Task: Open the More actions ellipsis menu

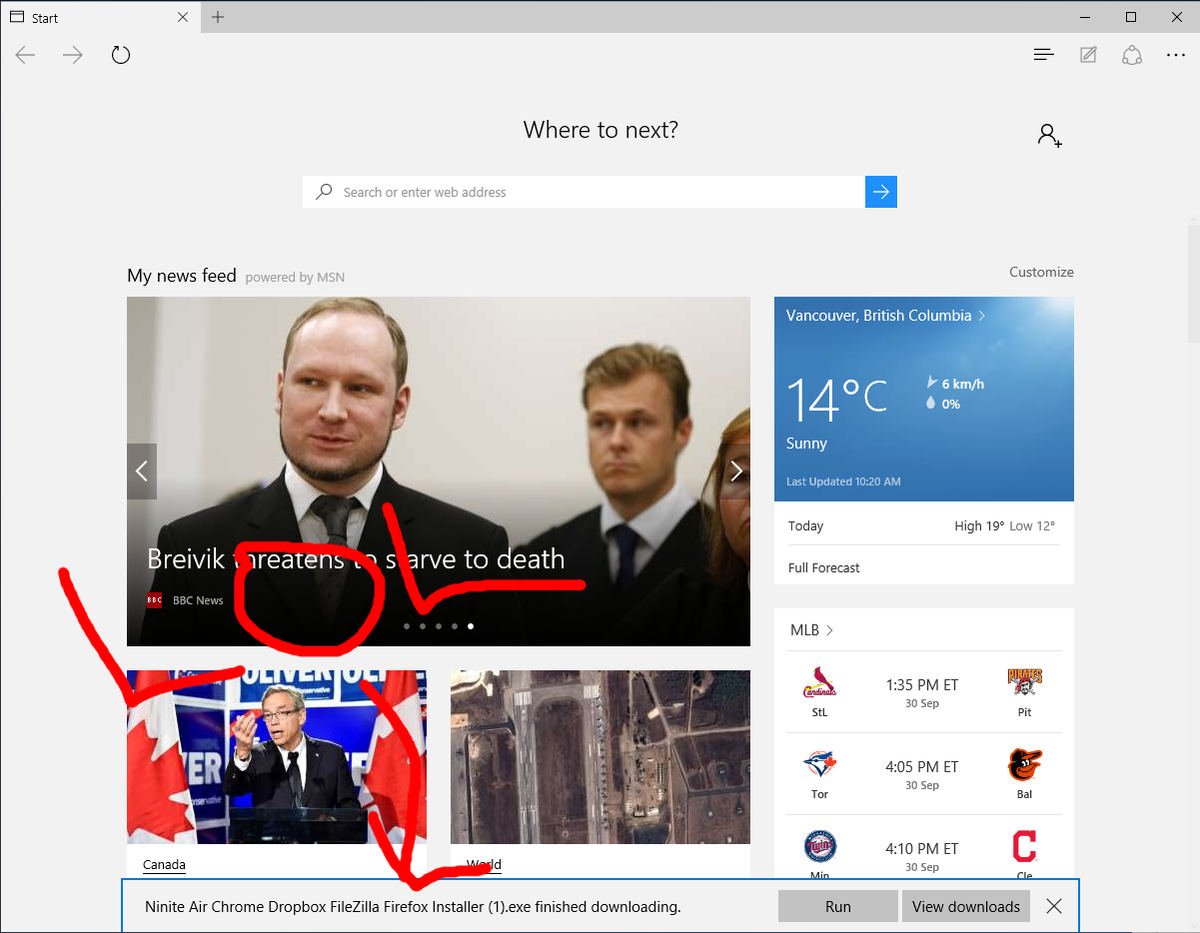Action: pyautogui.click(x=1176, y=55)
